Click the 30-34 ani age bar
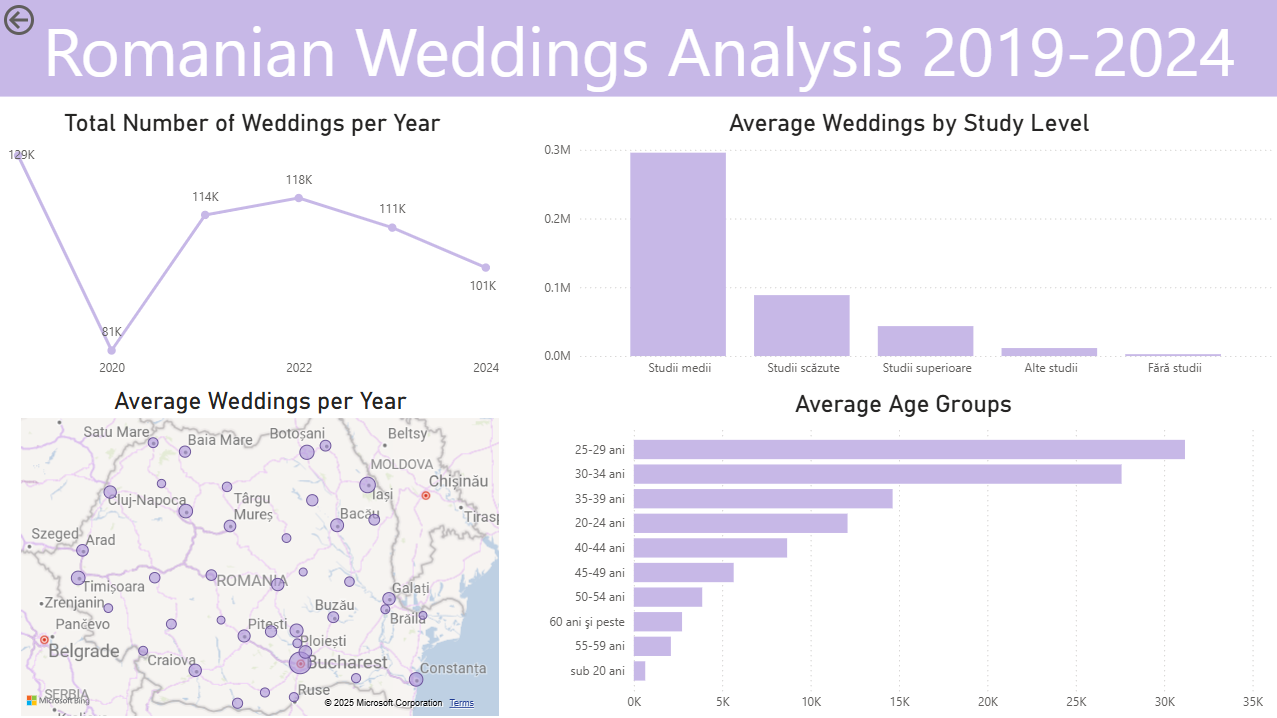This screenshot has width=1277, height=718. point(877,474)
